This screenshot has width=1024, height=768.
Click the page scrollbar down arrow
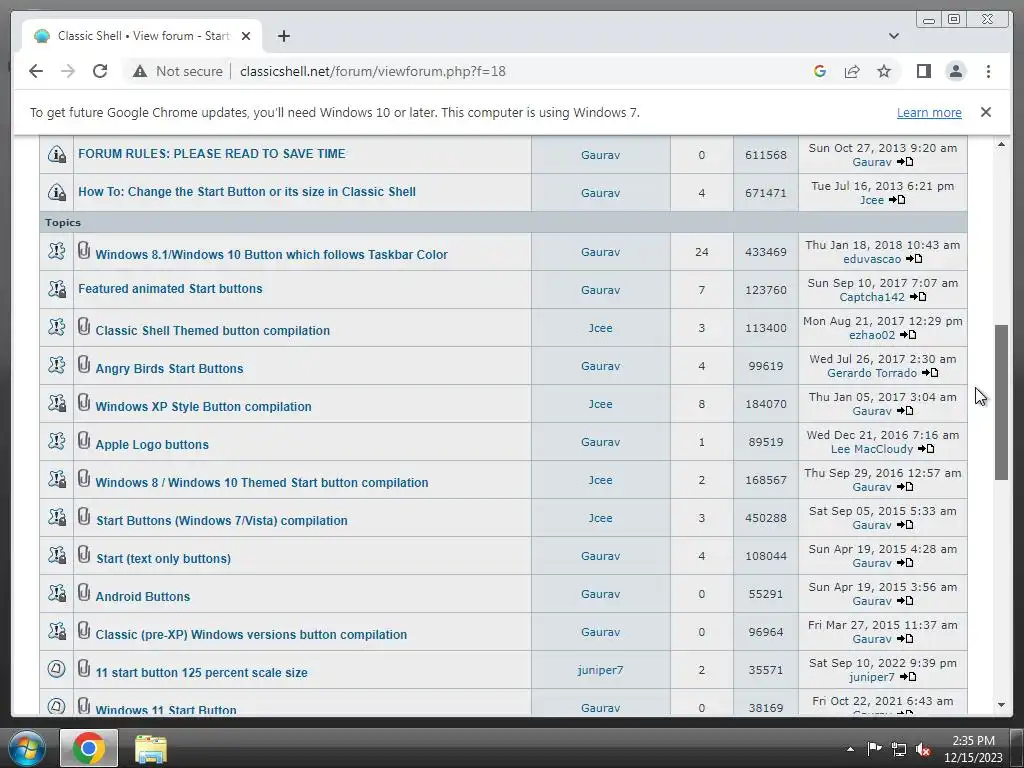(x=1001, y=705)
